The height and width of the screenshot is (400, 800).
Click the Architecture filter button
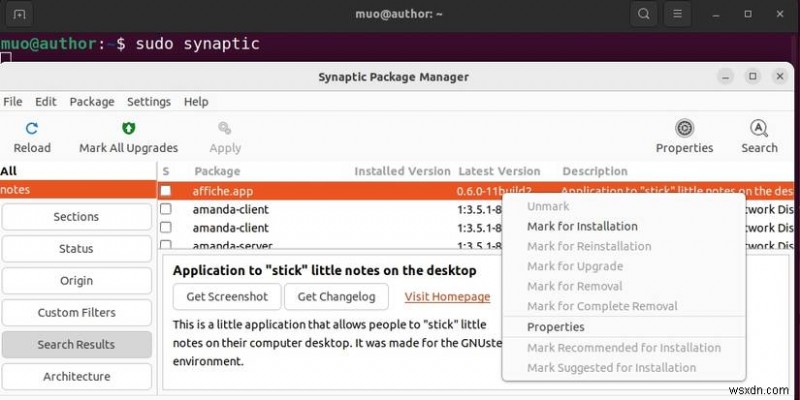pyautogui.click(x=77, y=377)
